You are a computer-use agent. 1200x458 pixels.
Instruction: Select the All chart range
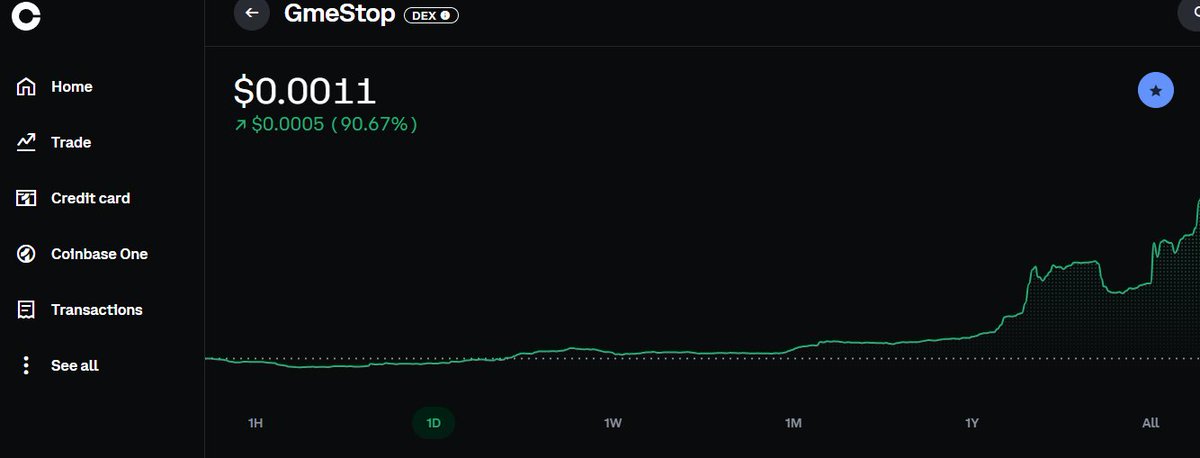1151,423
